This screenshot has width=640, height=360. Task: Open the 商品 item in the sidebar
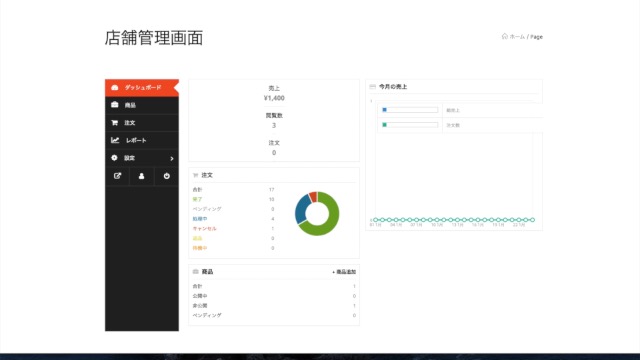pyautogui.click(x=142, y=105)
